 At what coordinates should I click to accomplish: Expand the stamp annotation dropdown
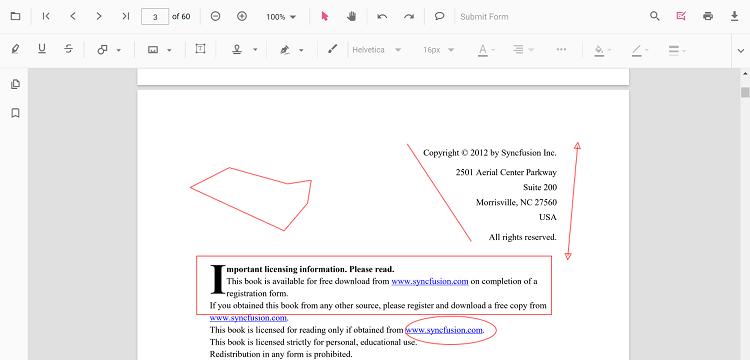(x=255, y=50)
